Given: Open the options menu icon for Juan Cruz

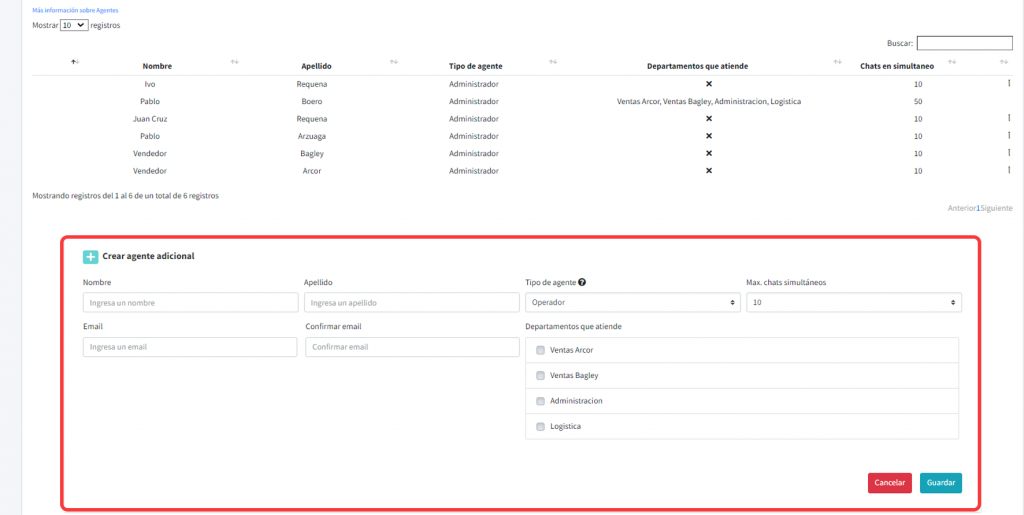Looking at the screenshot, I should point(1009,118).
